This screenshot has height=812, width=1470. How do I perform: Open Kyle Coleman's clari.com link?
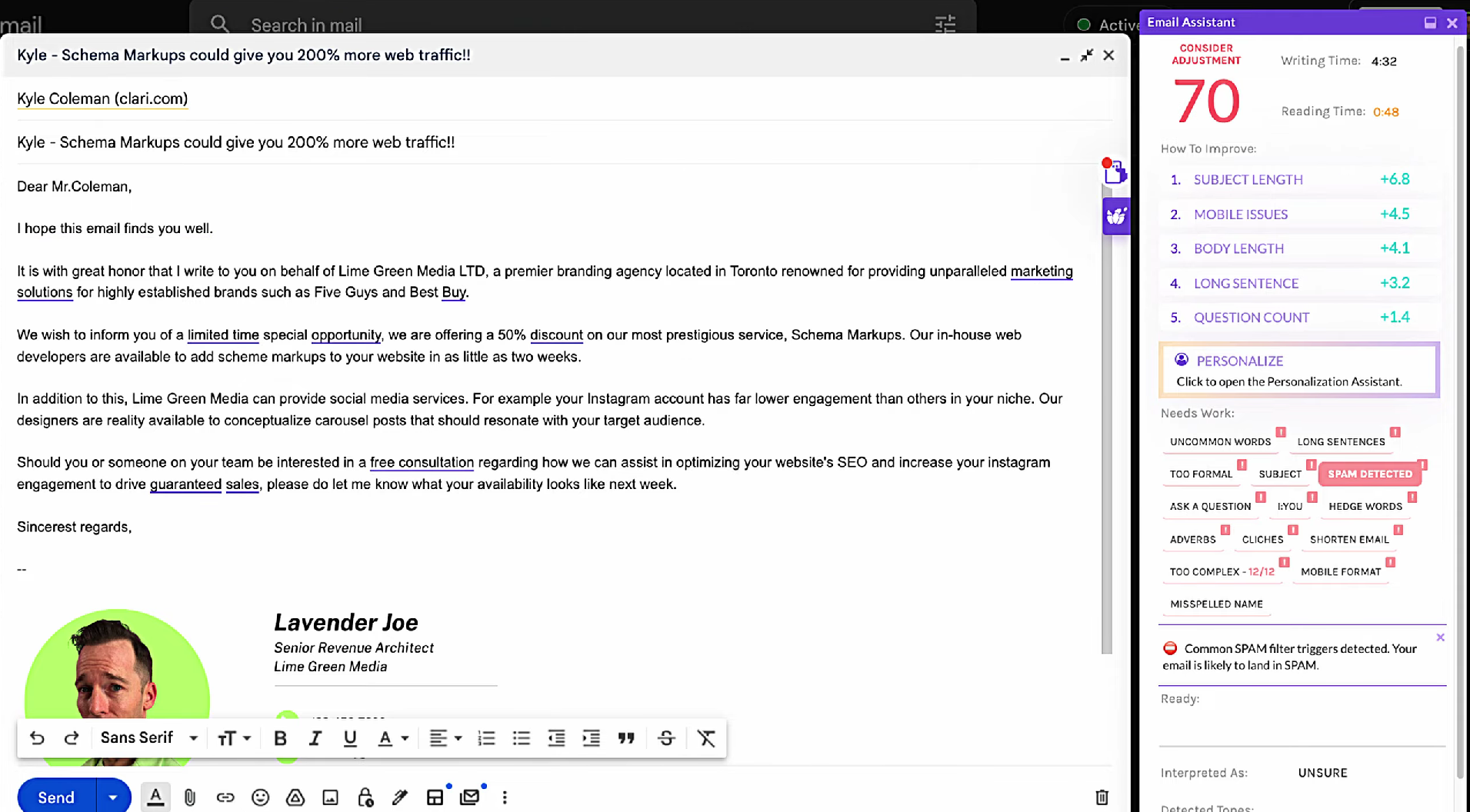coord(102,99)
